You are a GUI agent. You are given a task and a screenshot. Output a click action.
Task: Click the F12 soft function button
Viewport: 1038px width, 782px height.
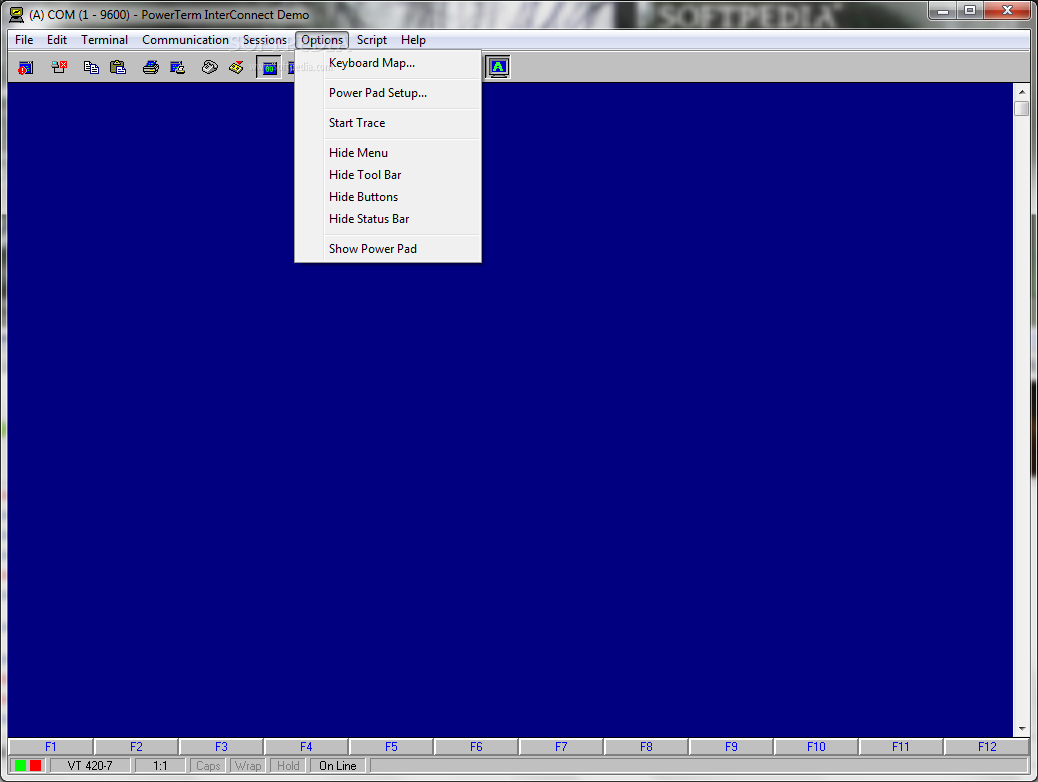coord(987,746)
